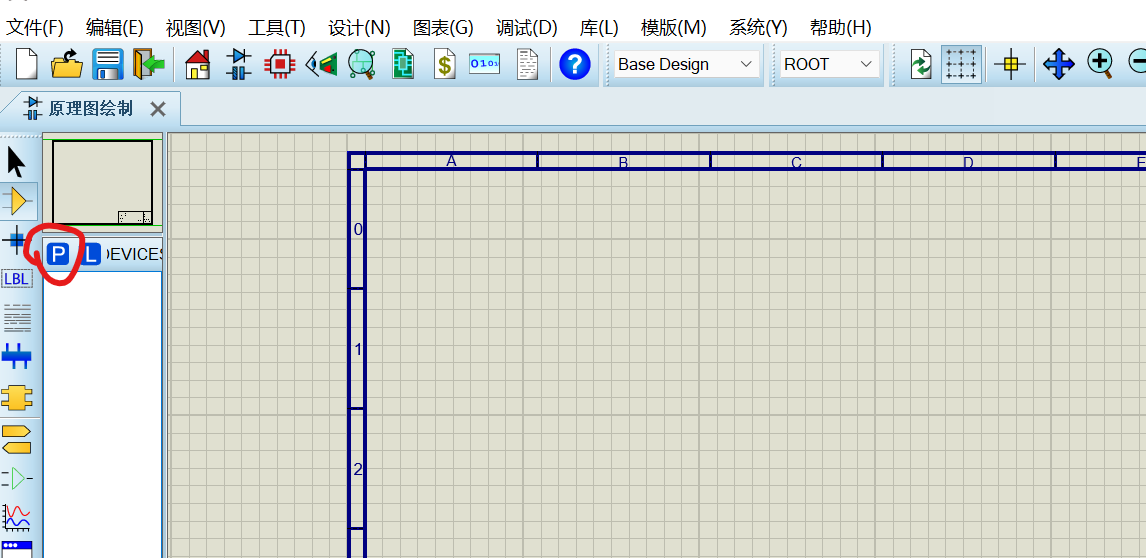Open 文件(F) menu

coord(35,28)
